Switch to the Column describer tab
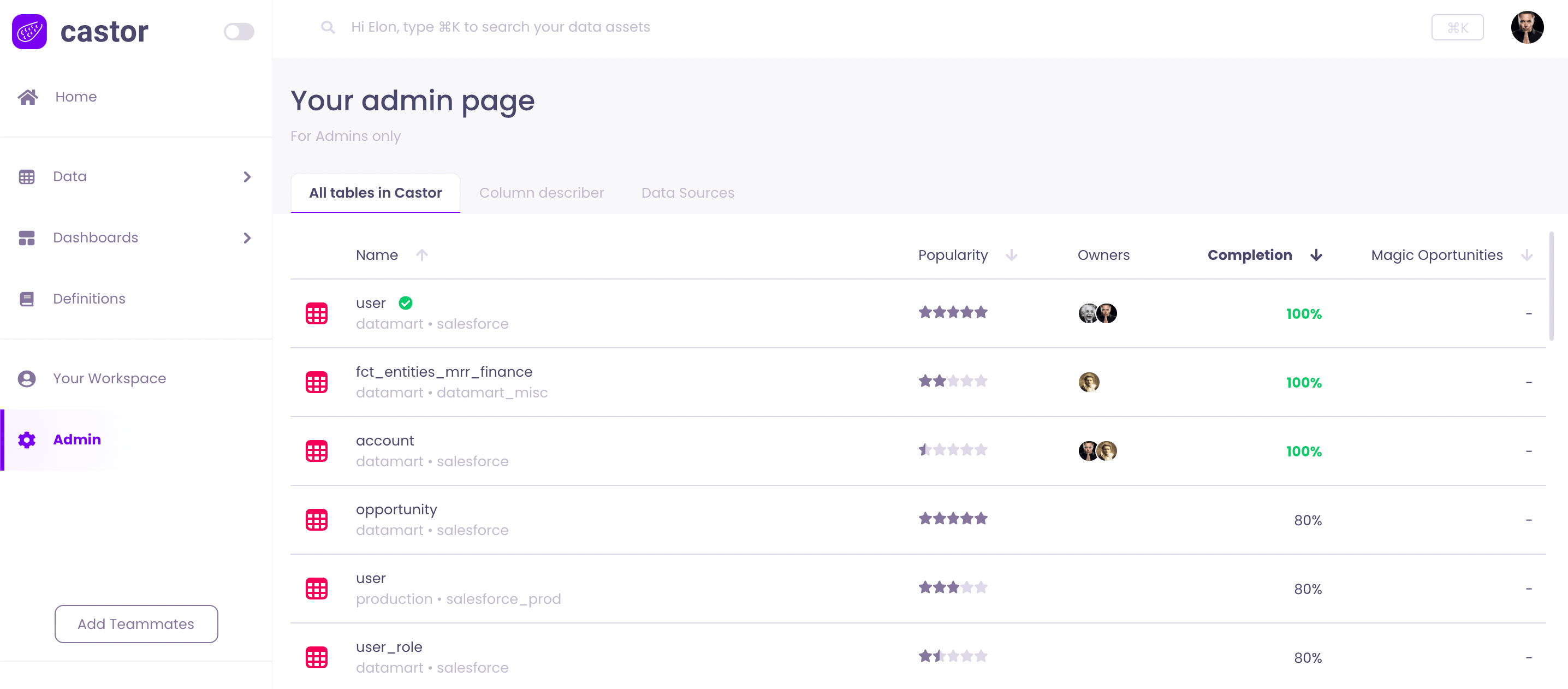Image resolution: width=1568 pixels, height=689 pixels. click(x=542, y=192)
